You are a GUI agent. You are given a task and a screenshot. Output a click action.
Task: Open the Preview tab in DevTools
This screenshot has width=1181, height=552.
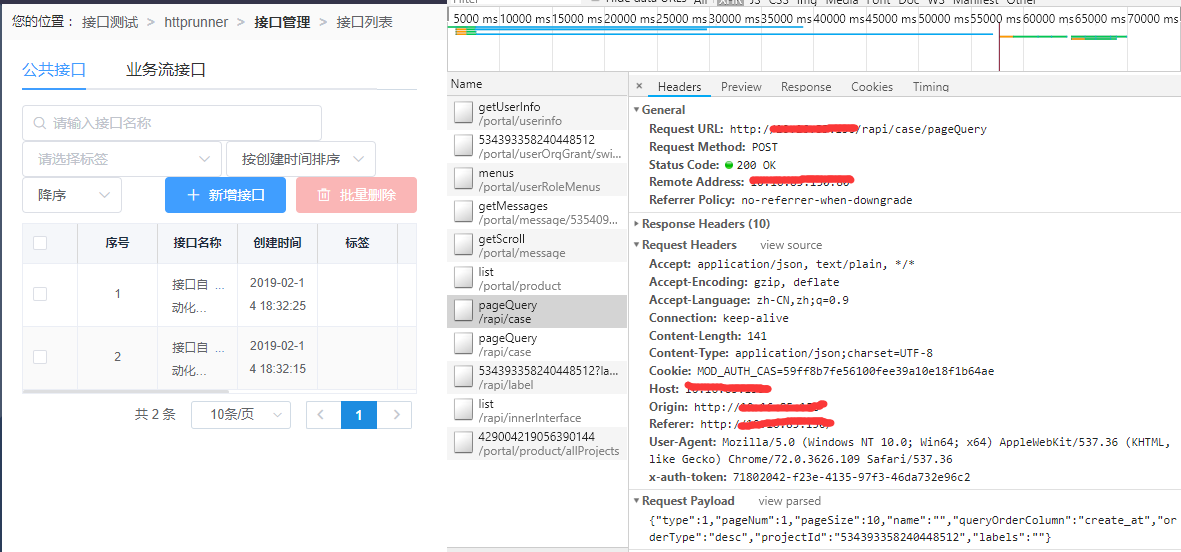[741, 87]
